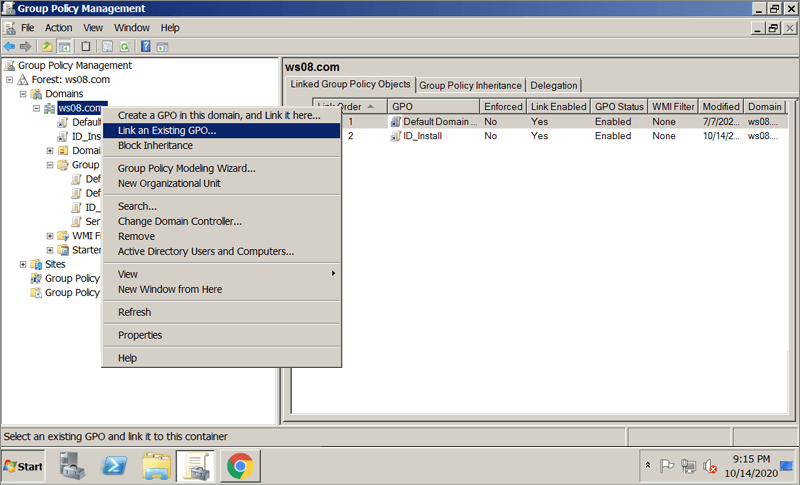
Task: Choose New Window from Here
Action: point(221,289)
